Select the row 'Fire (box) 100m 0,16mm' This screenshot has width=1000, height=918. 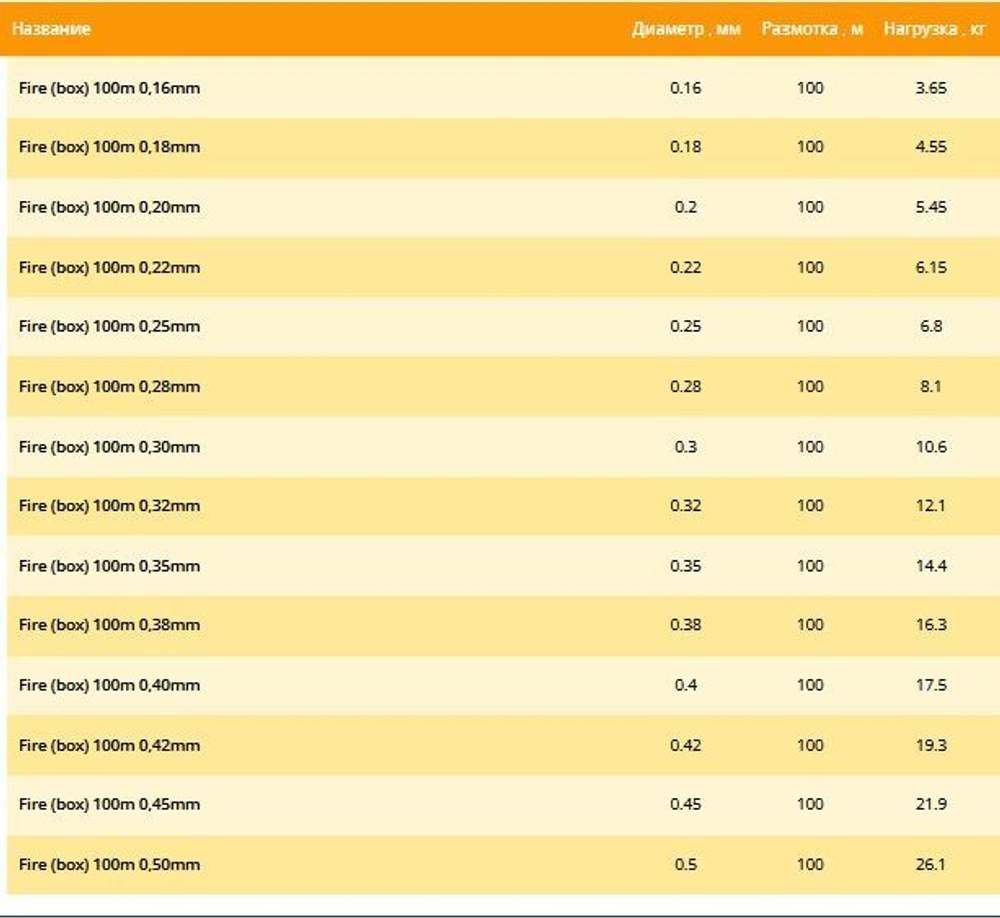click(x=503, y=87)
